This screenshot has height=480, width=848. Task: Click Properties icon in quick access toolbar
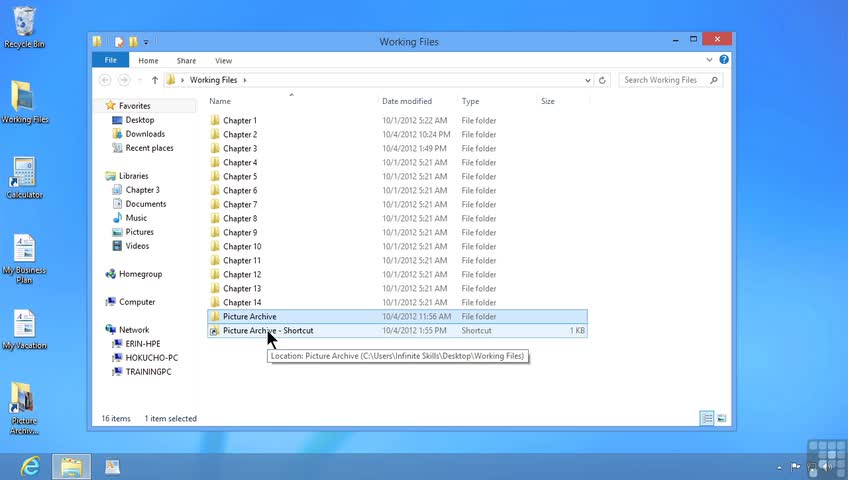coord(119,42)
